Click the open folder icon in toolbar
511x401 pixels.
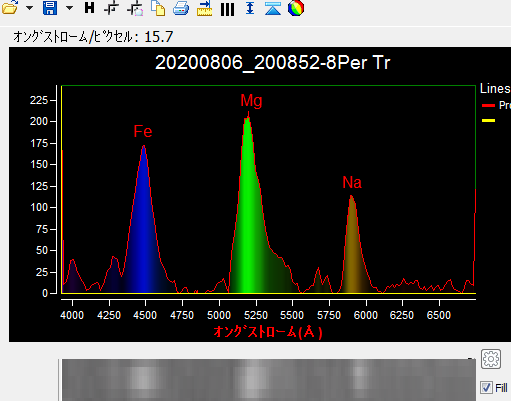point(10,7)
